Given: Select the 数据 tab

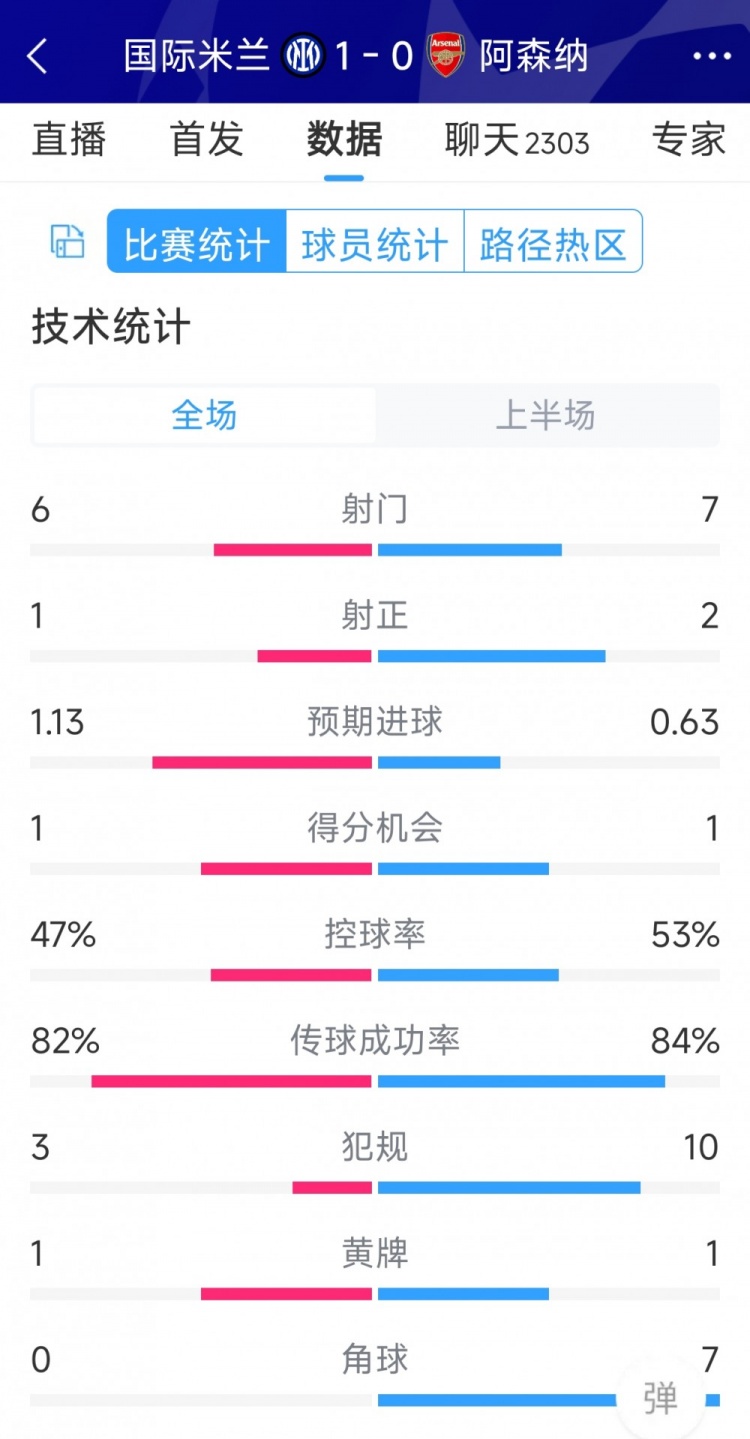Looking at the screenshot, I should 344,140.
